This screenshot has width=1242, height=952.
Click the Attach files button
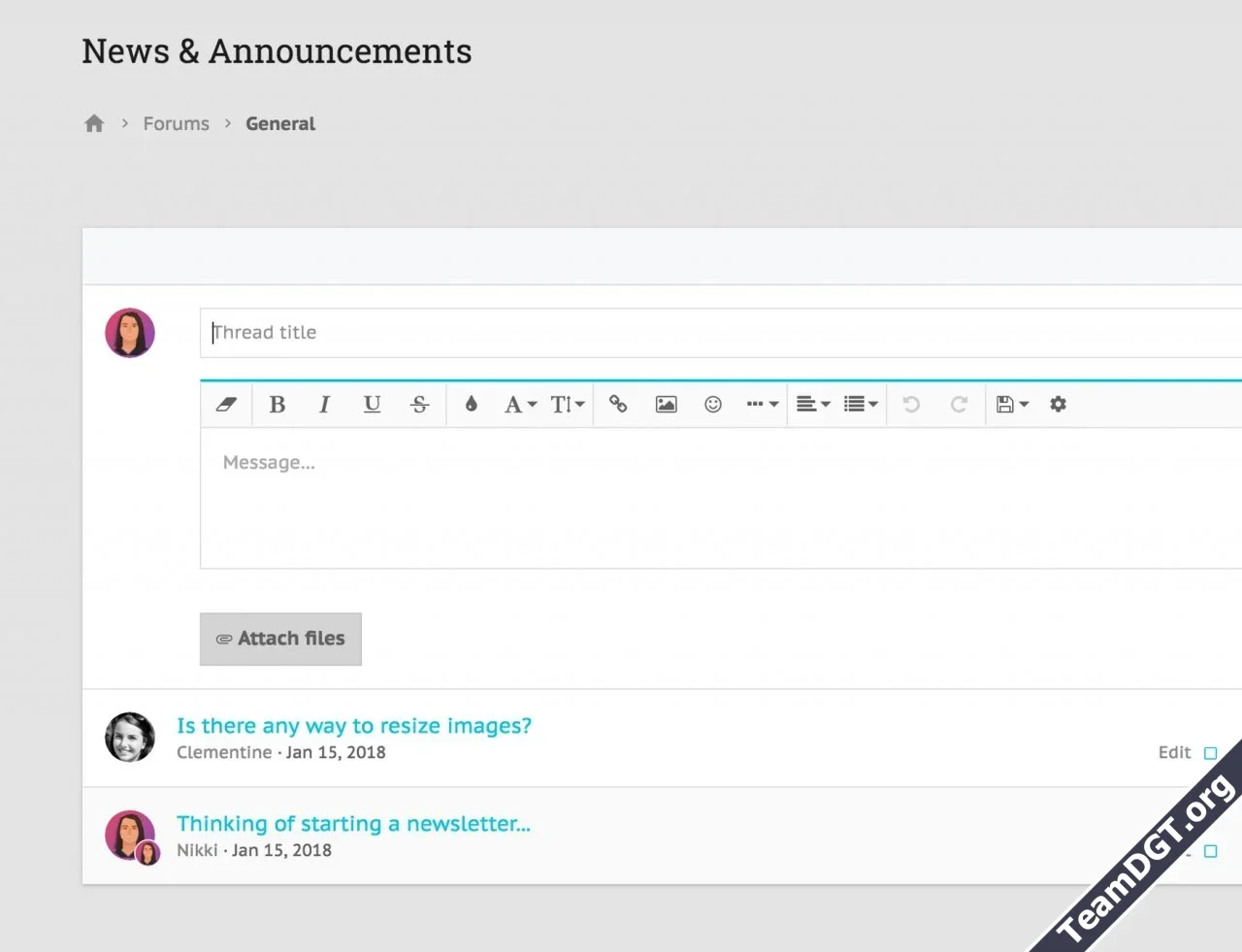pos(280,639)
